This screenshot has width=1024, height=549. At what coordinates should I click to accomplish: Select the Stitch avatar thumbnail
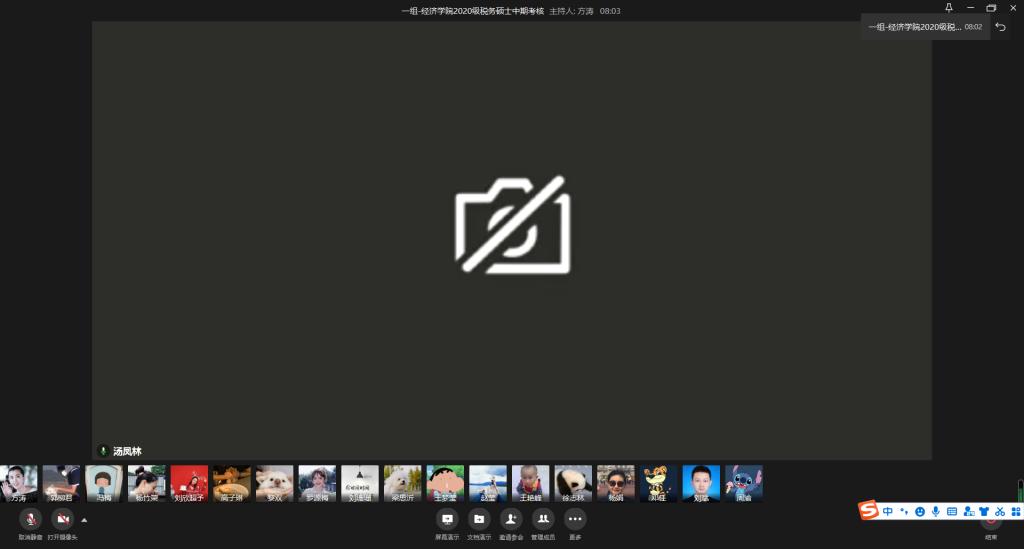point(744,482)
